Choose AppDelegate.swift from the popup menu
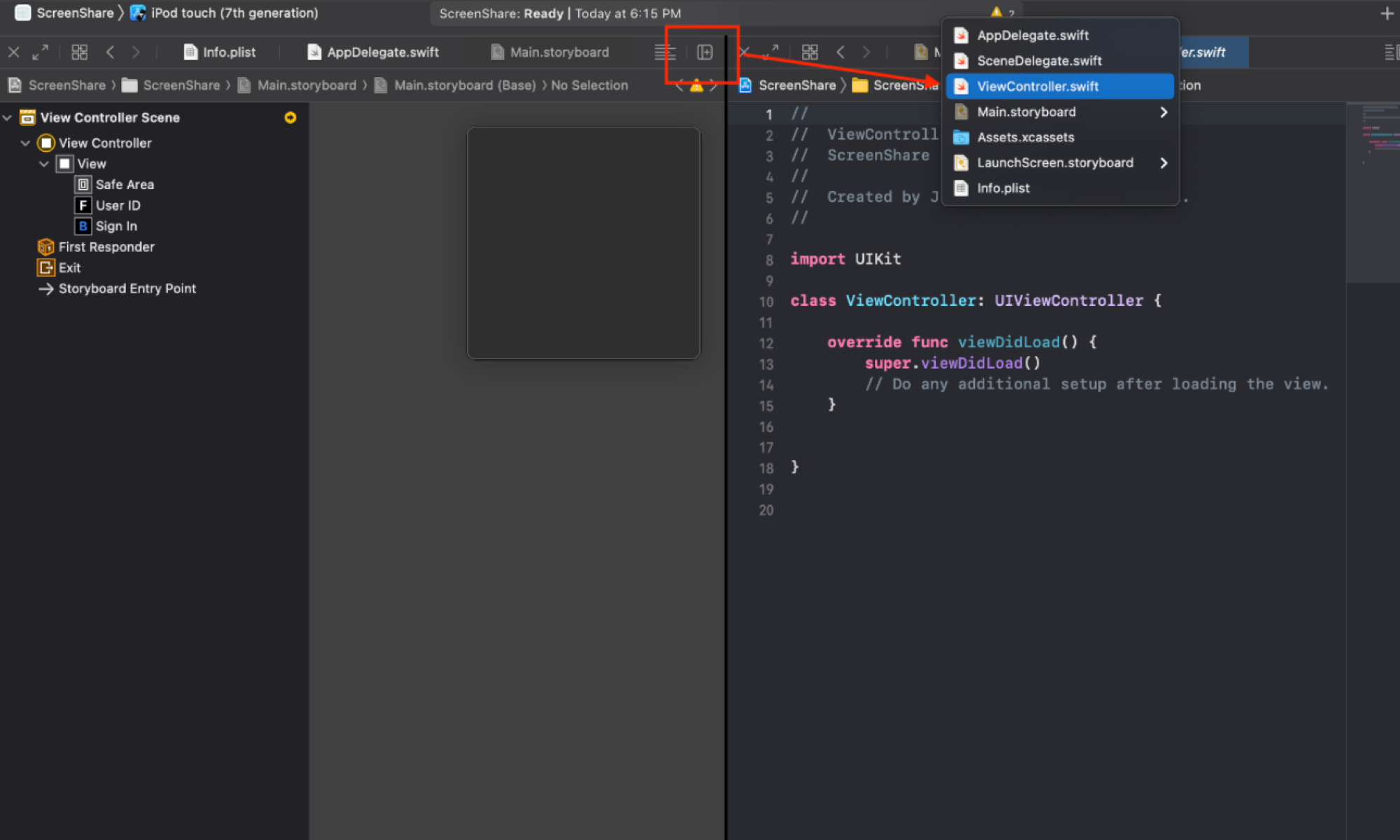 [x=1060, y=35]
